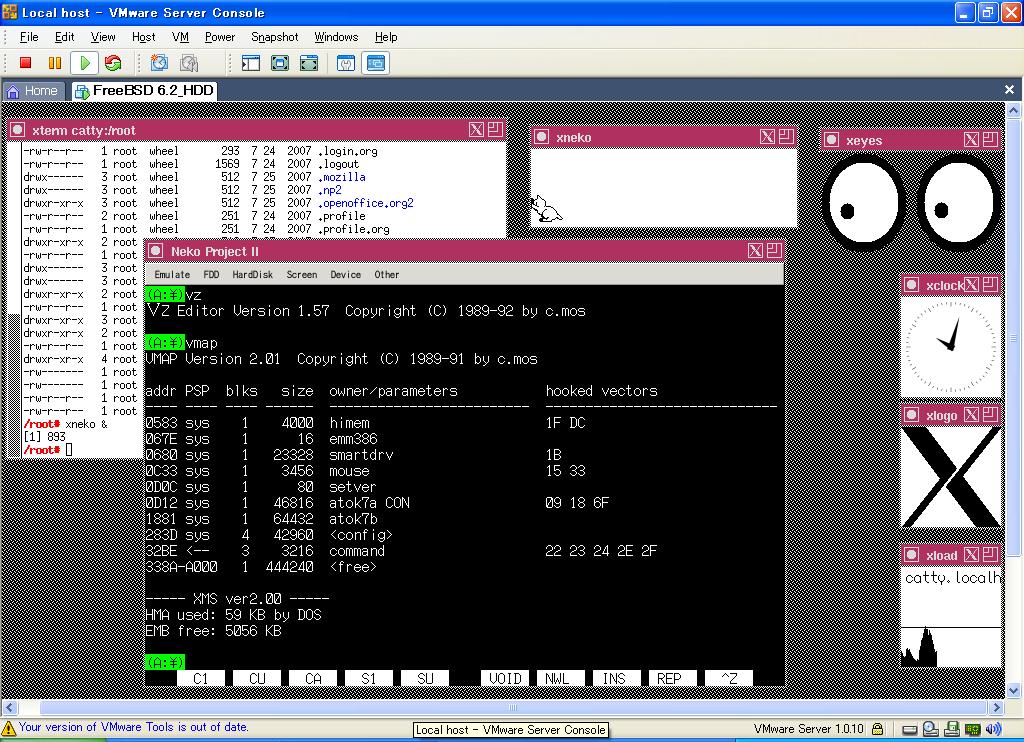Click the xclock window menu circle button
This screenshot has height=742, width=1024.
coord(912,285)
